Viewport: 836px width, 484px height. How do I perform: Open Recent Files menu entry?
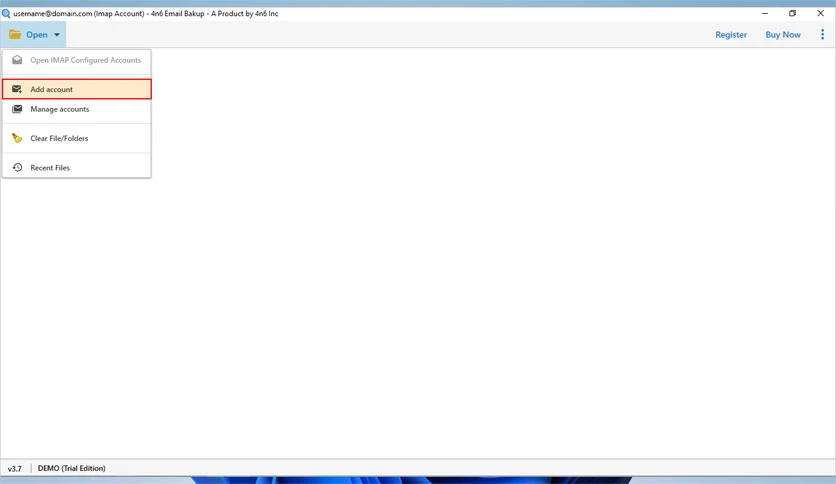77,167
